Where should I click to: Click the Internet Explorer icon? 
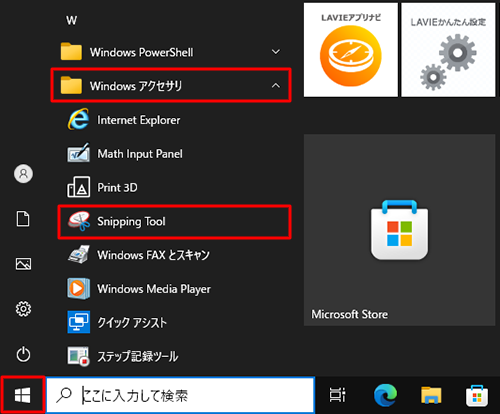79,119
